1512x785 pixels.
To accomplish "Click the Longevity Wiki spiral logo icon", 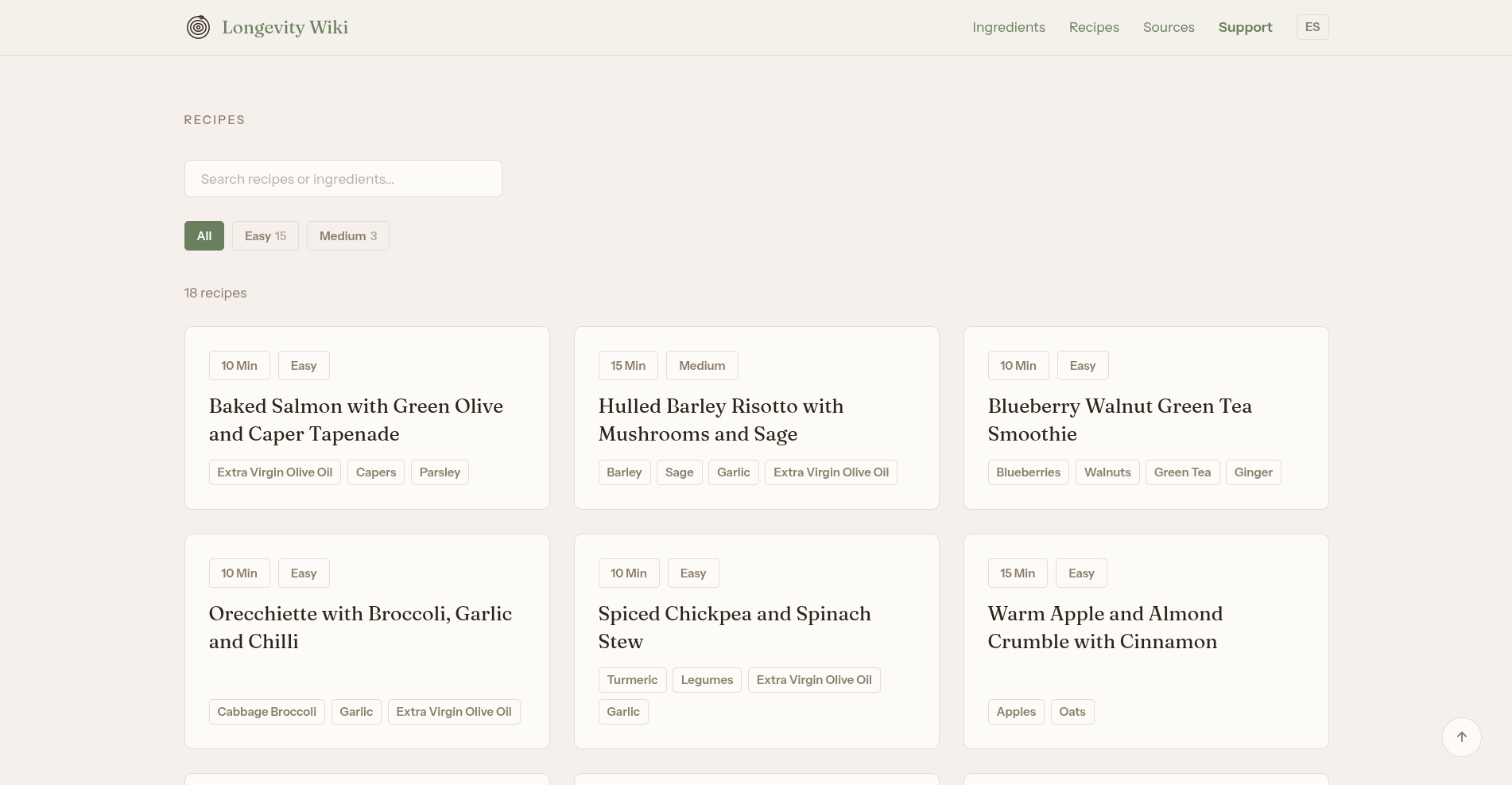I will tap(198, 27).
